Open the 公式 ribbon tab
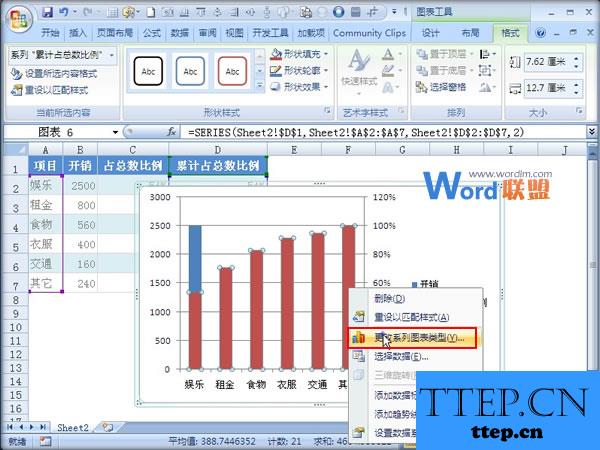600x450 pixels. coord(152,33)
